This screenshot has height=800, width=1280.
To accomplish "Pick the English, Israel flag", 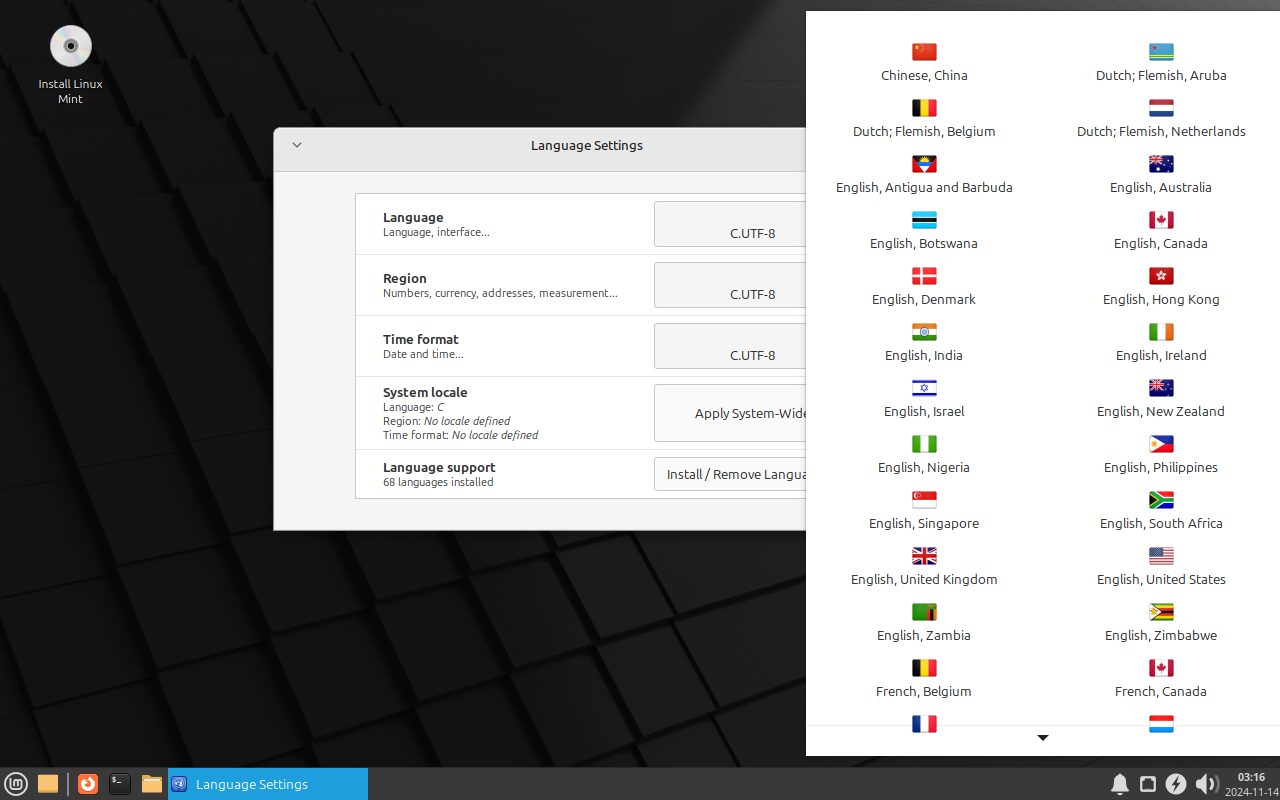I will pos(924,388).
